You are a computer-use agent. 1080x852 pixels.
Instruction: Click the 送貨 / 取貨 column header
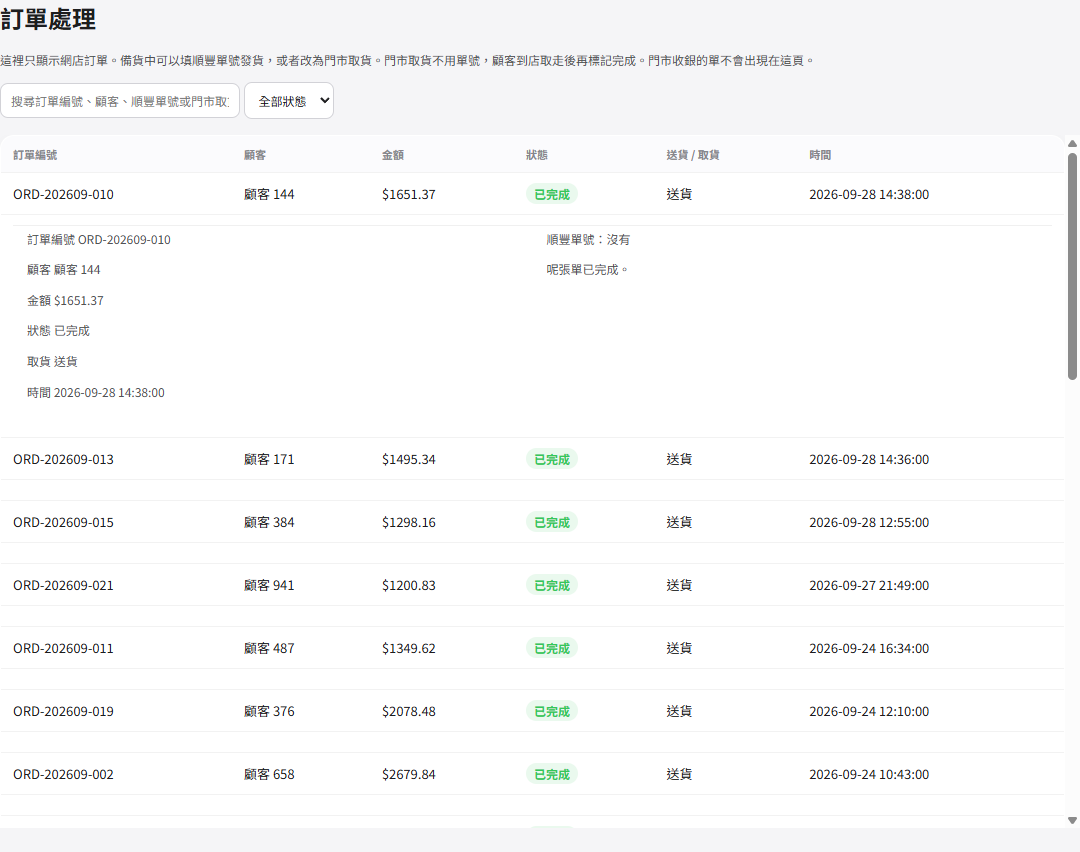(693, 155)
